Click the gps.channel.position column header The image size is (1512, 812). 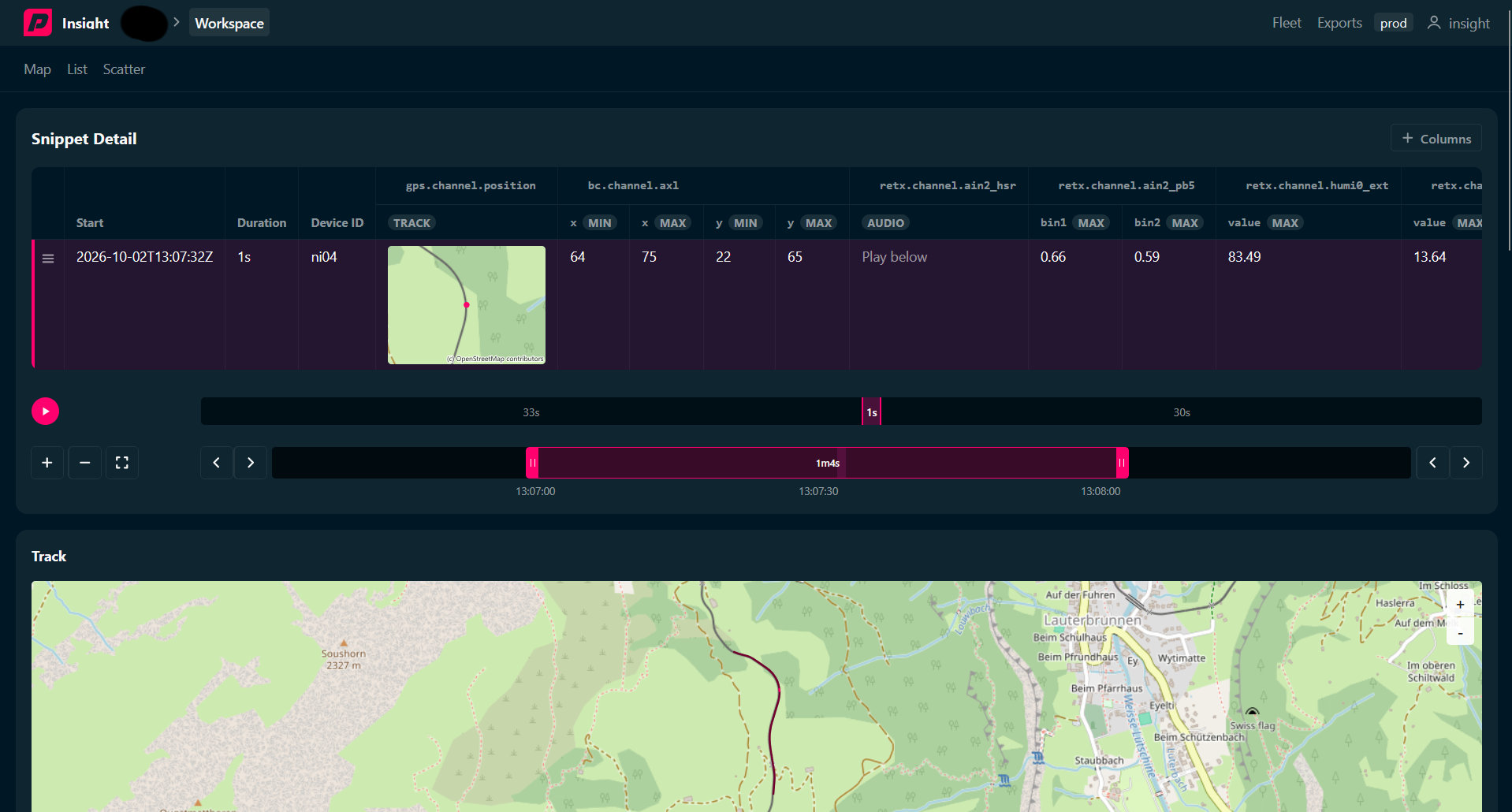tap(471, 186)
